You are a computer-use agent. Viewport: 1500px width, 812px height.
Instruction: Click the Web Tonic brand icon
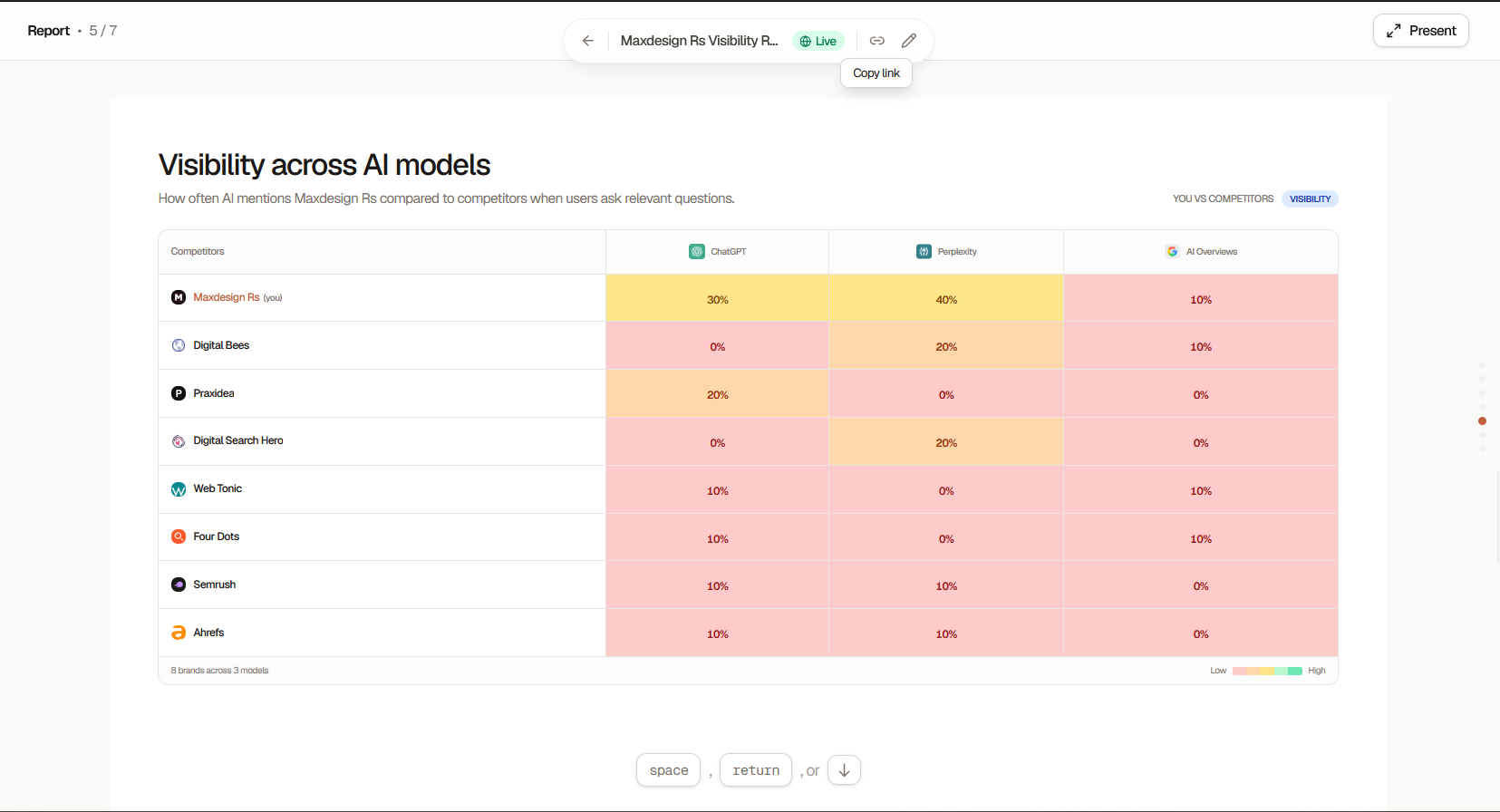click(x=179, y=489)
